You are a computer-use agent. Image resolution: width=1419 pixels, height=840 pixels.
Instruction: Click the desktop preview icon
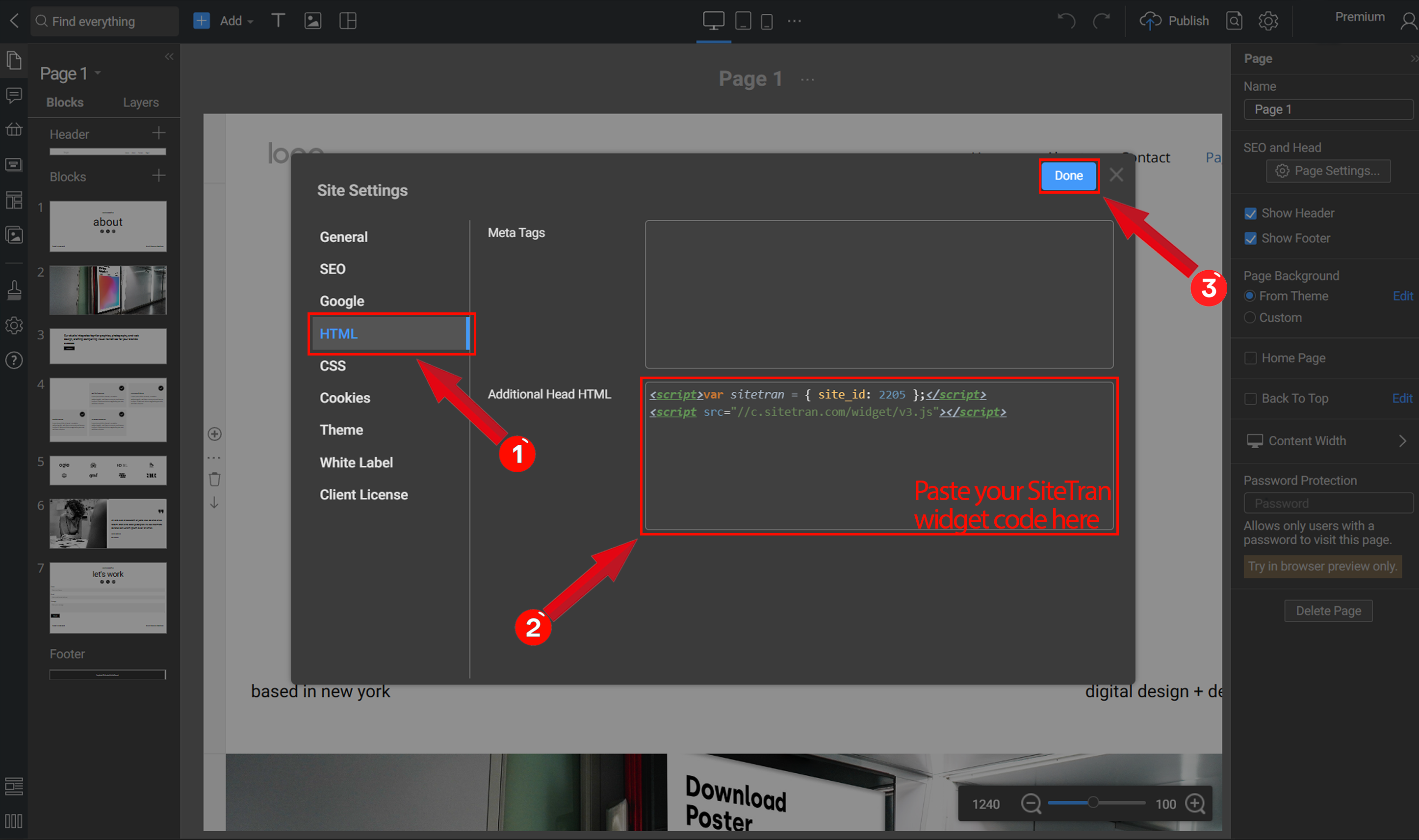(x=715, y=20)
